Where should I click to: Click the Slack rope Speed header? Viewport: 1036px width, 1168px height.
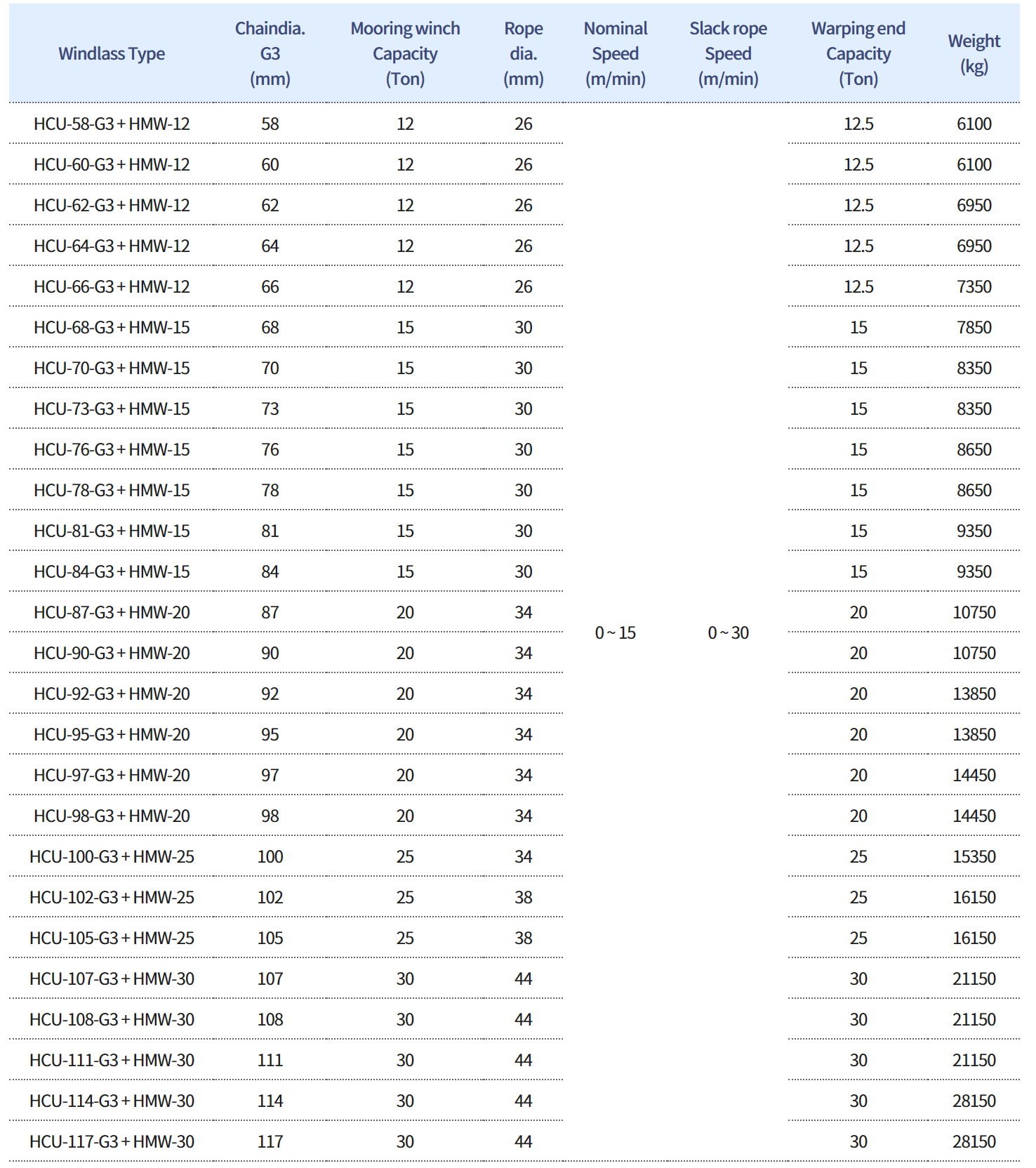pyautogui.click(x=728, y=54)
